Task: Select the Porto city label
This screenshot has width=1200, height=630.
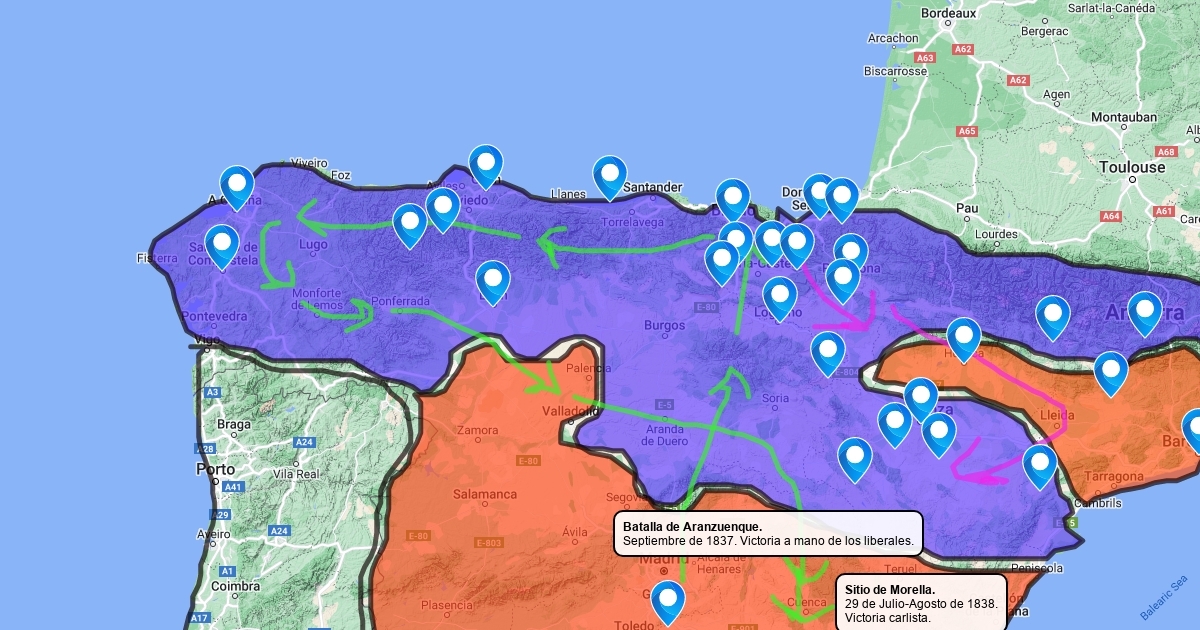Action: pyautogui.click(x=216, y=469)
